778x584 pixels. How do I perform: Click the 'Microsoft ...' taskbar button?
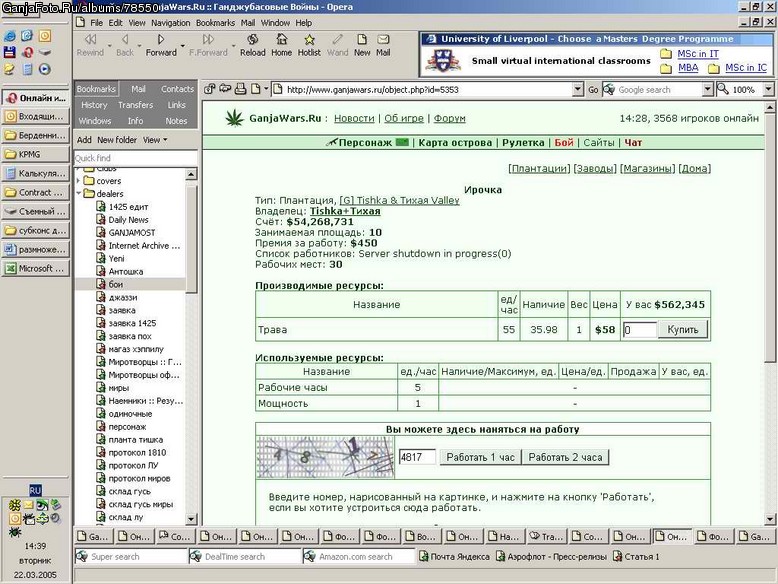[35, 268]
